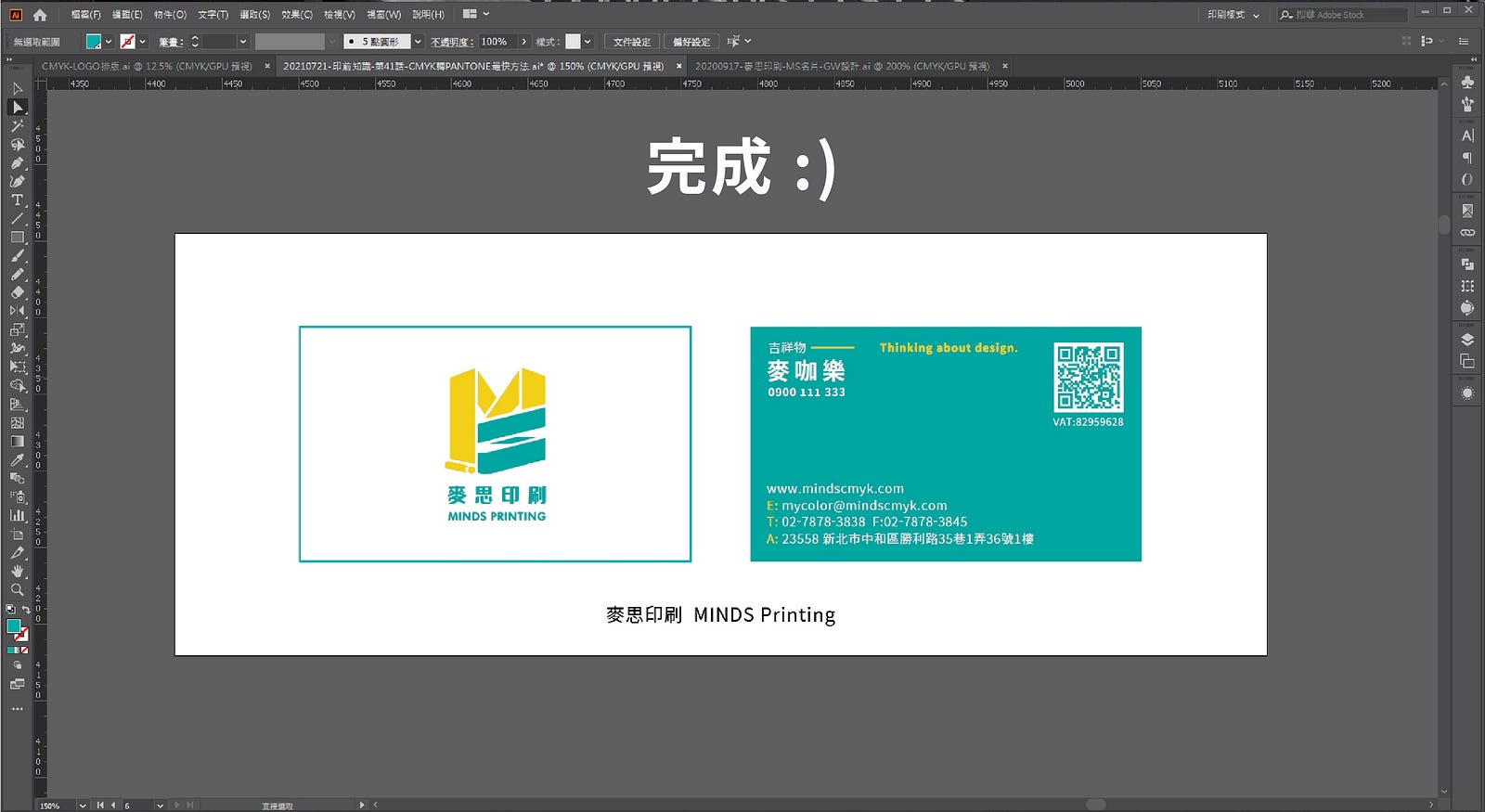Click the vertical scrollbar thumb
The height and width of the screenshot is (812, 1485).
(x=1443, y=225)
